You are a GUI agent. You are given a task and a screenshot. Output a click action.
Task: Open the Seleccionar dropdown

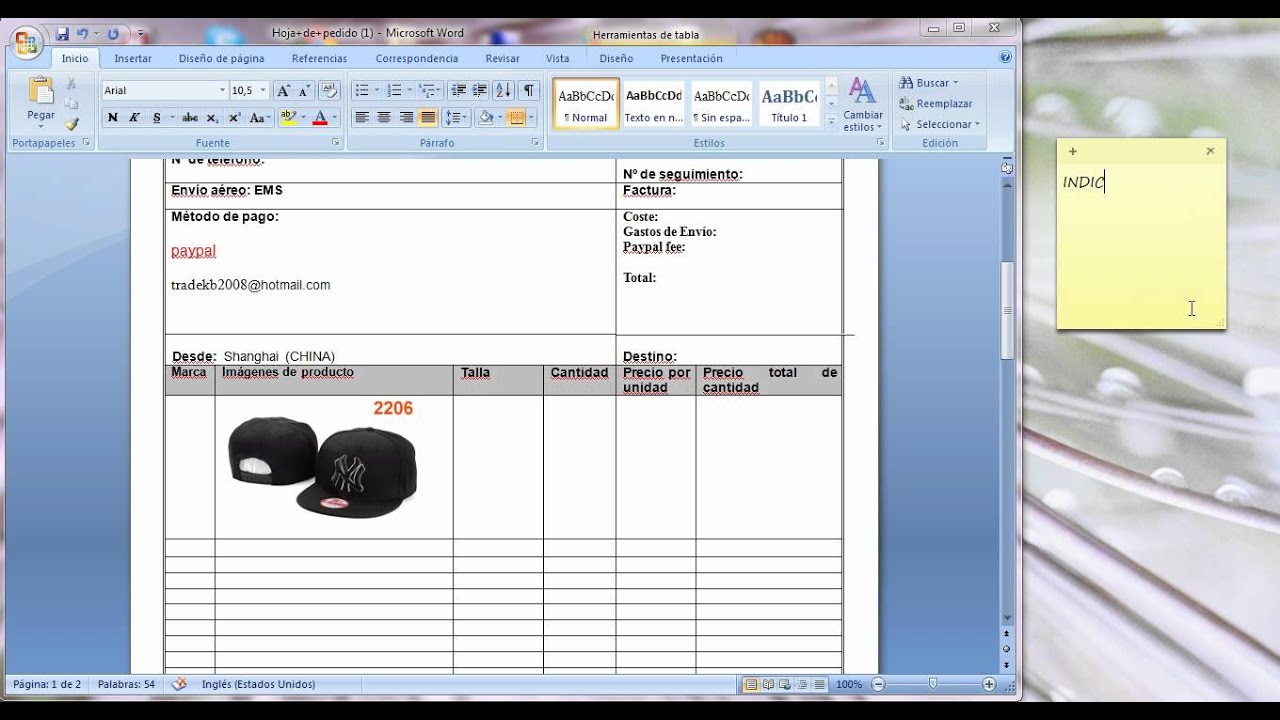point(940,124)
